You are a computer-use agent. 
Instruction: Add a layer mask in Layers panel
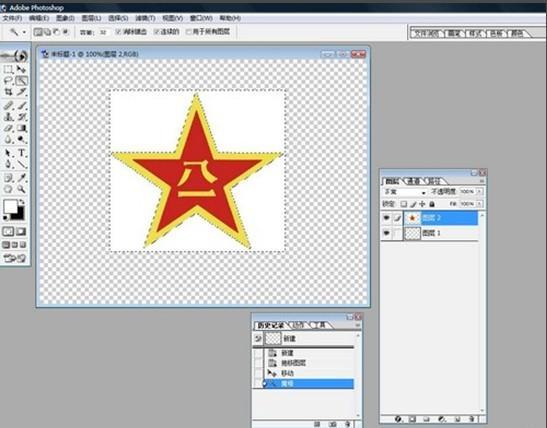click(x=412, y=419)
